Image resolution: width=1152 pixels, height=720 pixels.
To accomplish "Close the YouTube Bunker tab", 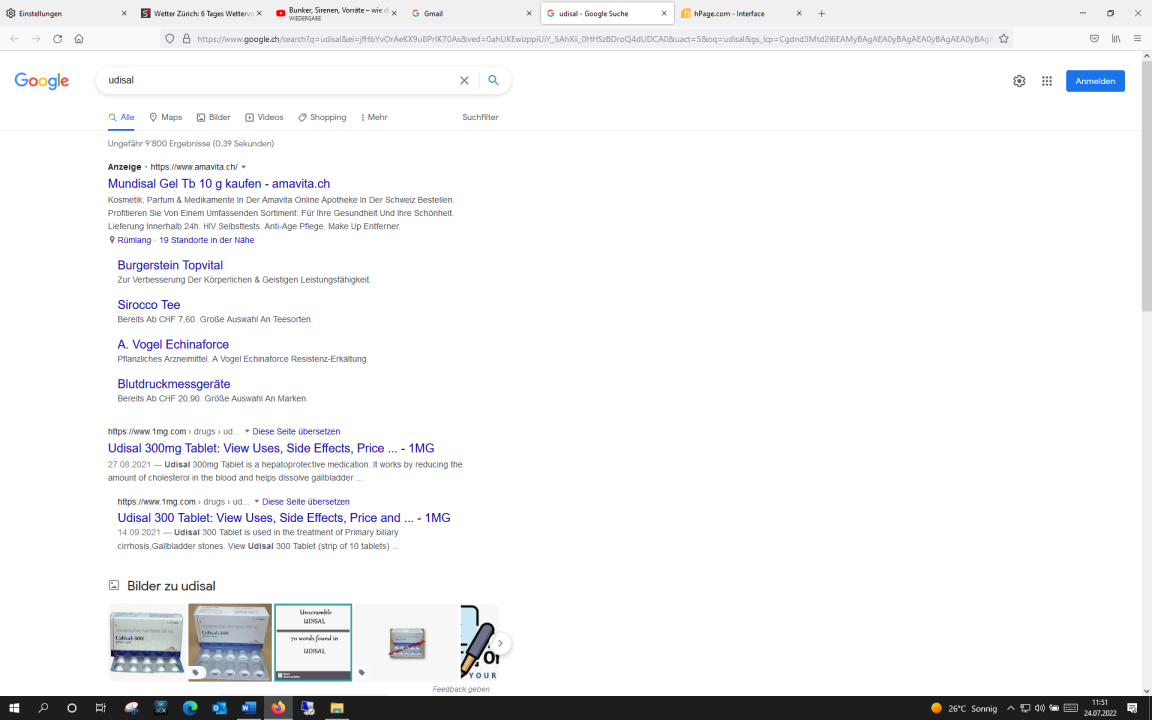I will click(x=394, y=13).
